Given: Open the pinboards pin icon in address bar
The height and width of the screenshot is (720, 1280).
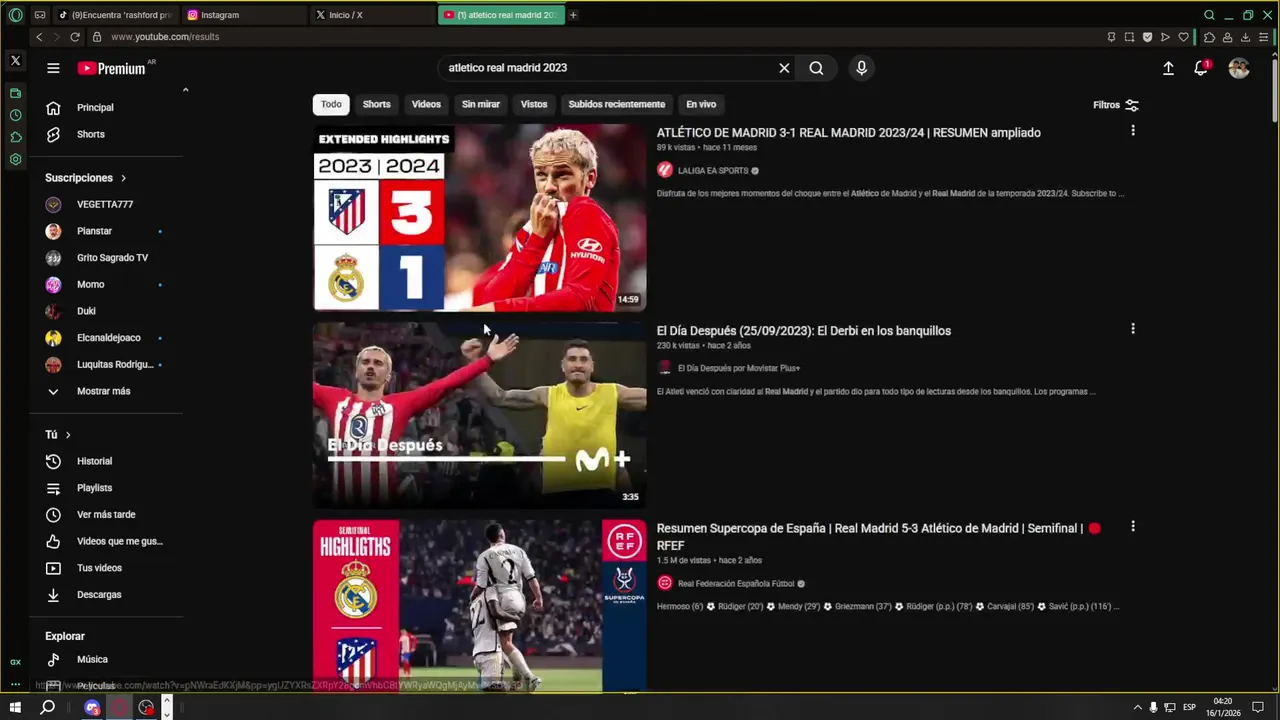Looking at the screenshot, I should pos(1111,37).
